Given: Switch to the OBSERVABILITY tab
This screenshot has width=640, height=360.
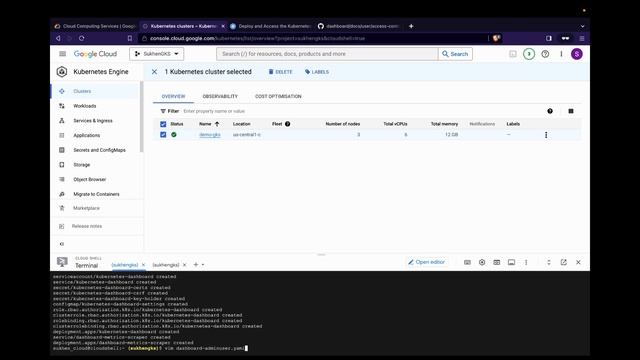Looking at the screenshot, I should click(220, 96).
